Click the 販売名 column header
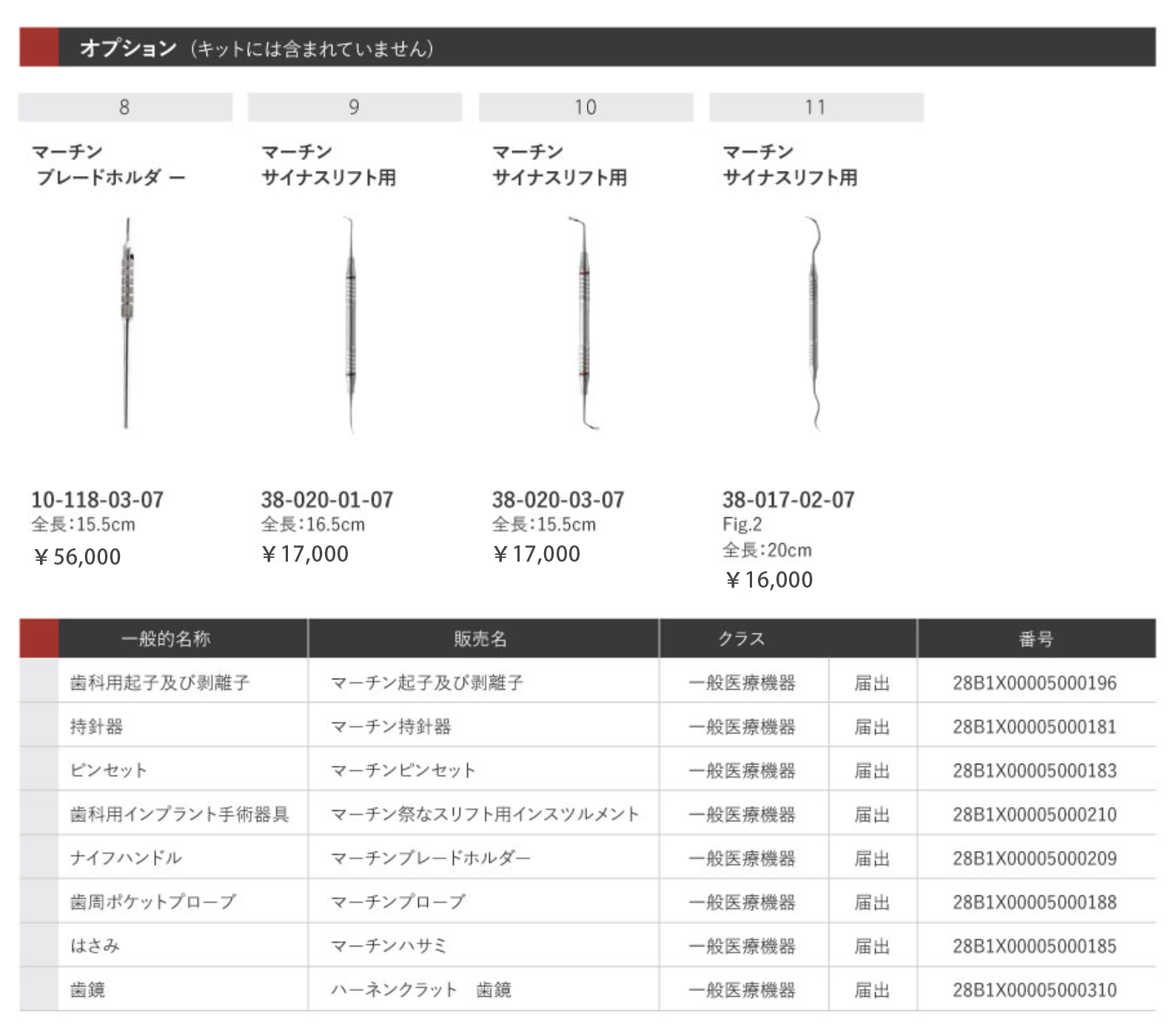Image resolution: width=1171 pixels, height=1036 pixels. 481,639
